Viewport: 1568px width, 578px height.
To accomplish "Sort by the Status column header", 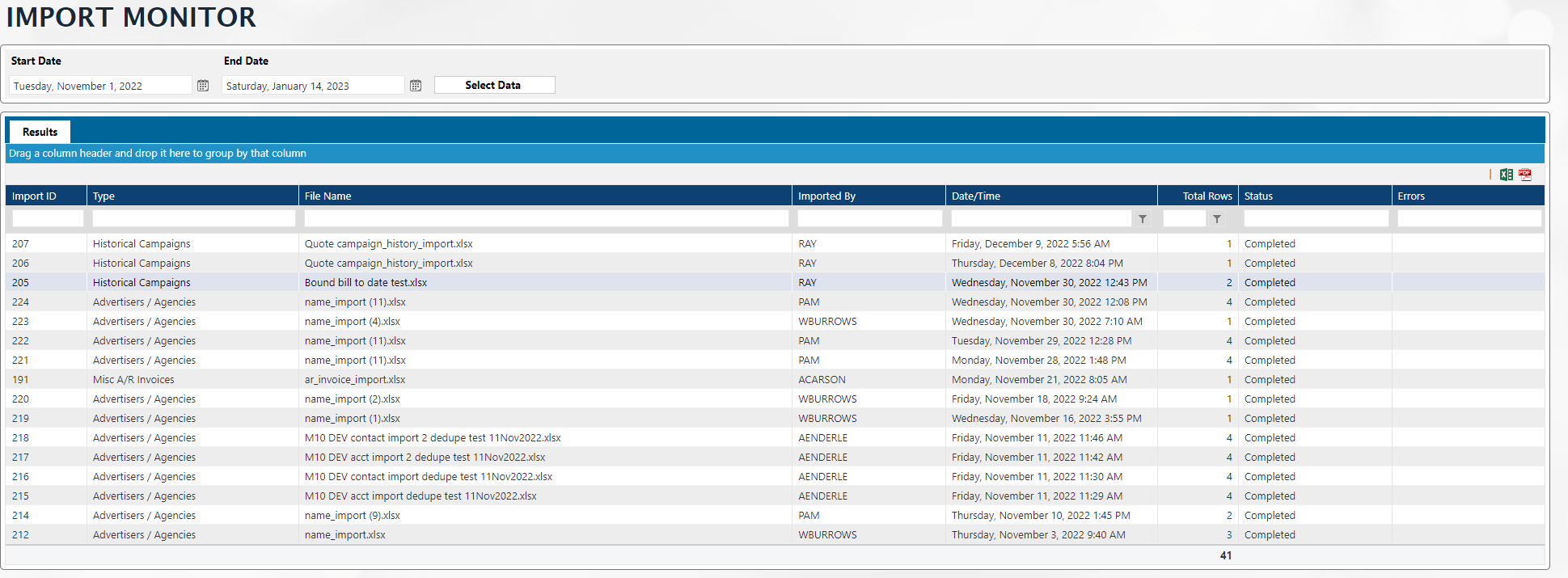I will [x=1258, y=196].
